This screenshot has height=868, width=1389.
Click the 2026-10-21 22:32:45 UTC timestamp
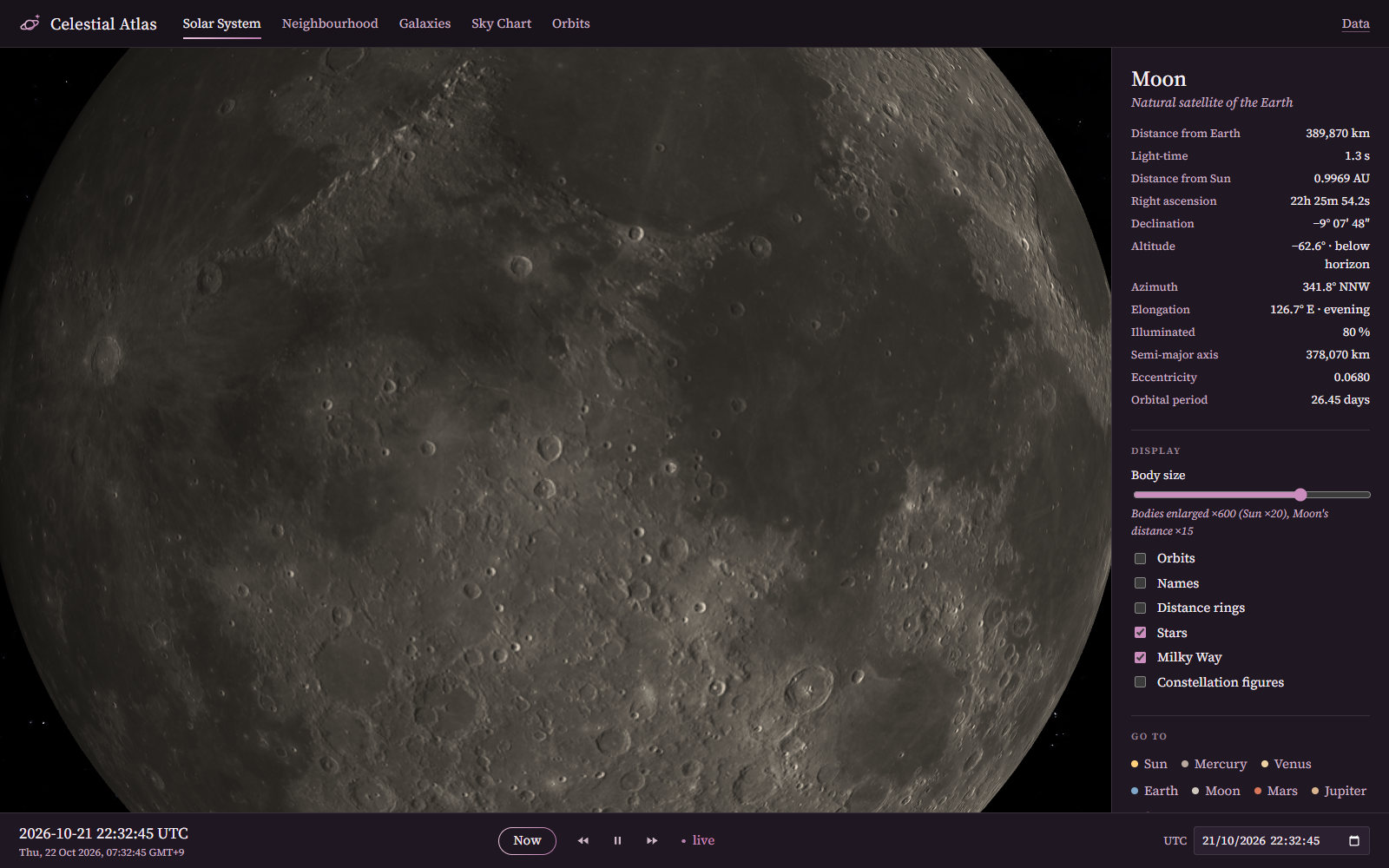pos(103,833)
